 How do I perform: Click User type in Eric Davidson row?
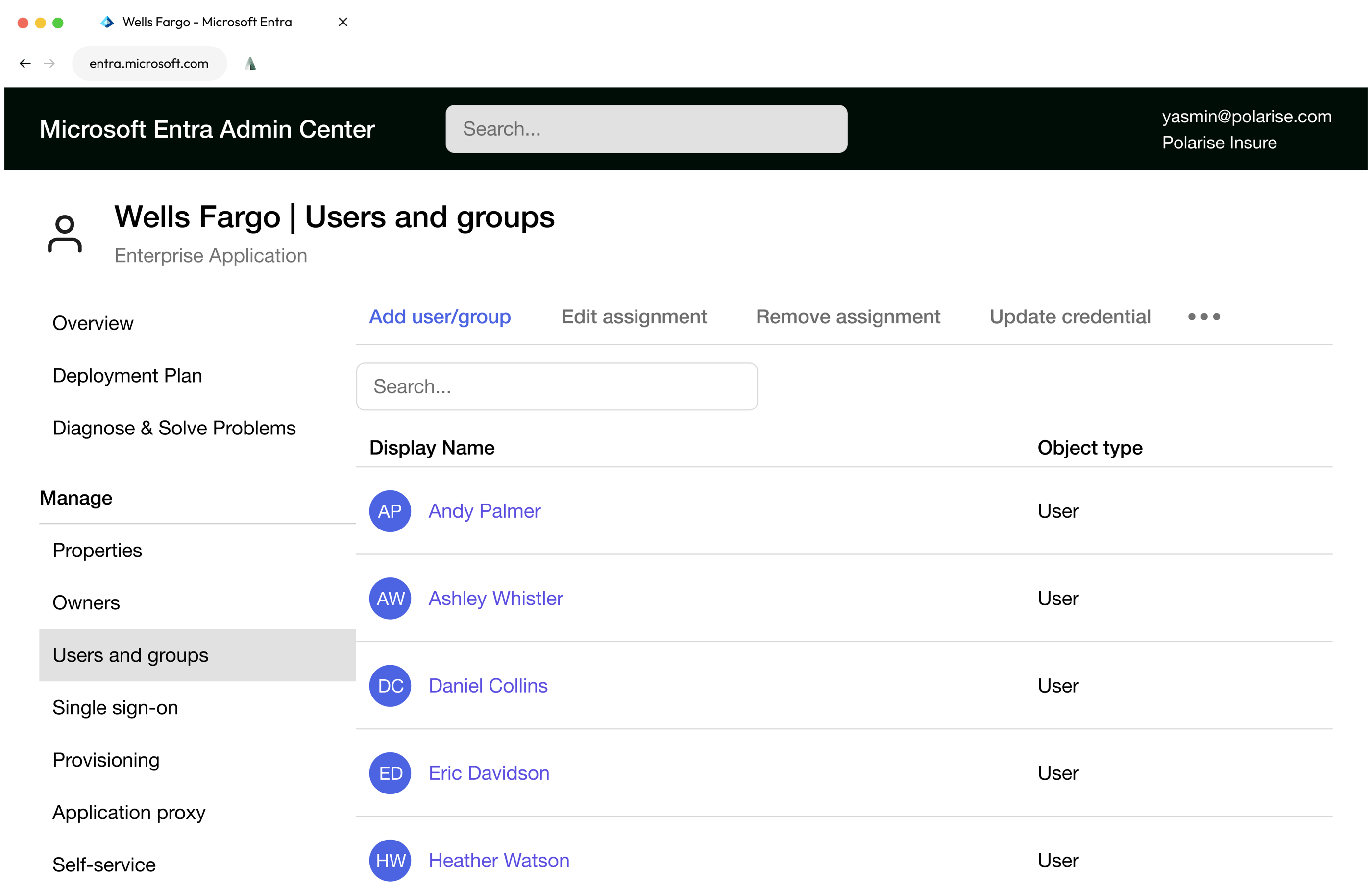tap(1058, 772)
